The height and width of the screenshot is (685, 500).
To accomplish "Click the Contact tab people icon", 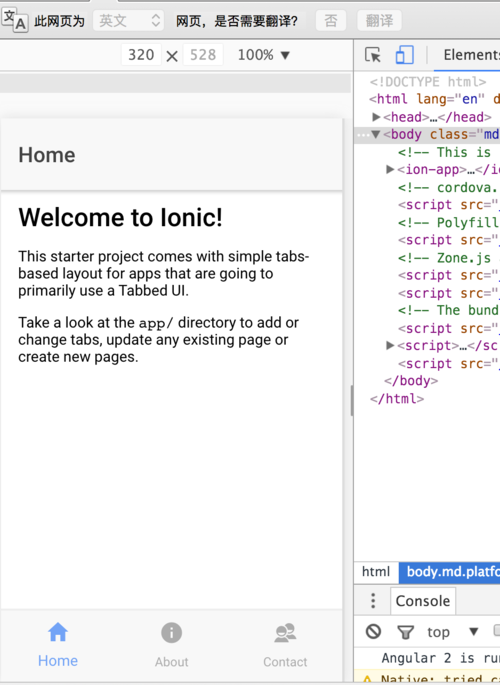I will click(285, 633).
